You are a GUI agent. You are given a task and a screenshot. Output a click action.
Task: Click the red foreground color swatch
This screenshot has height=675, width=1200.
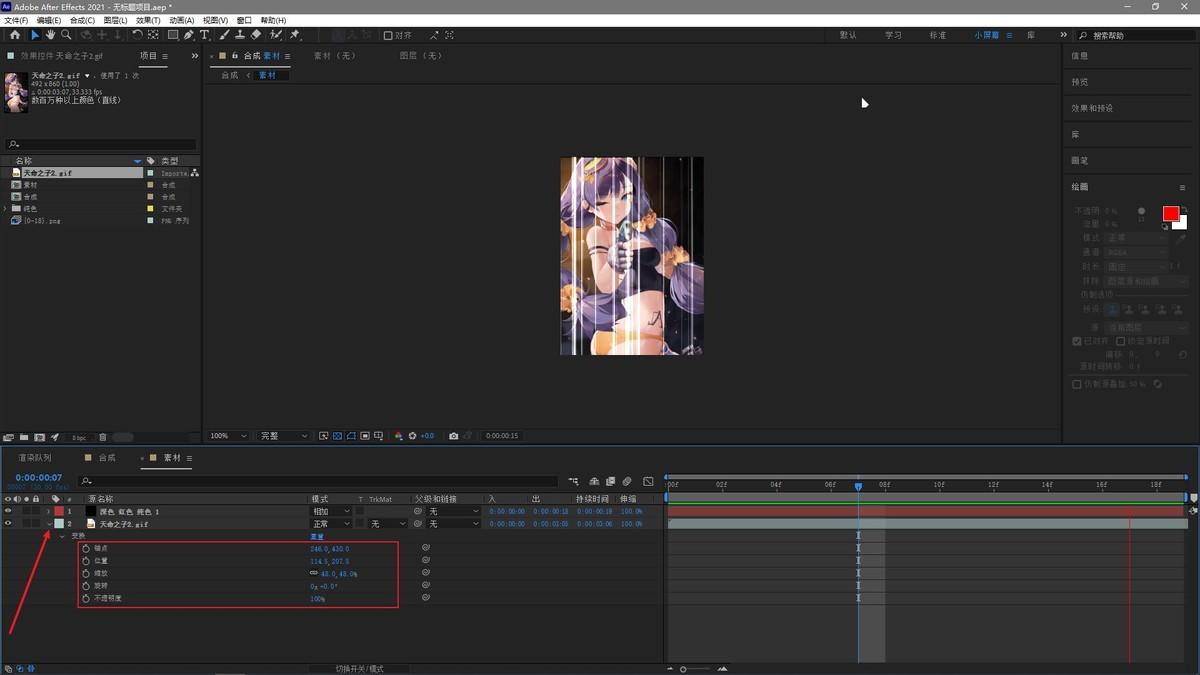coord(1170,214)
